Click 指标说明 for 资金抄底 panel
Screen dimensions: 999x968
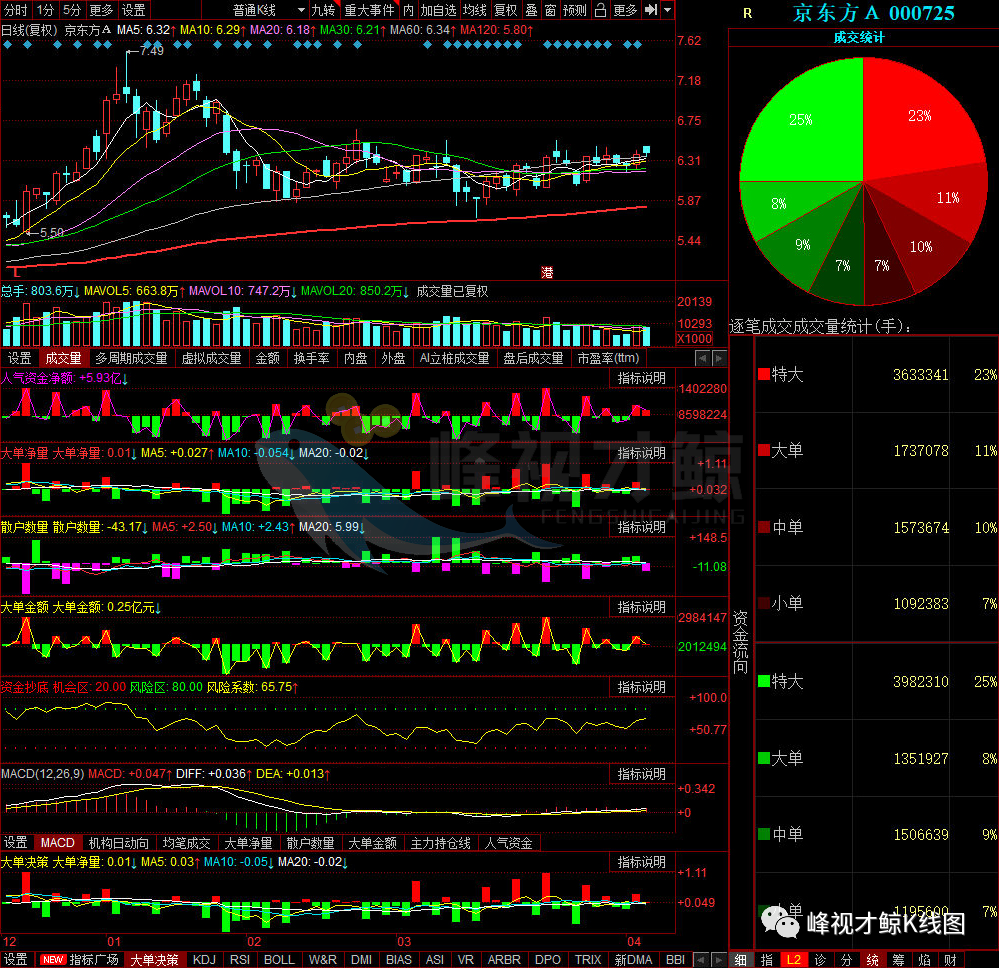click(x=642, y=687)
